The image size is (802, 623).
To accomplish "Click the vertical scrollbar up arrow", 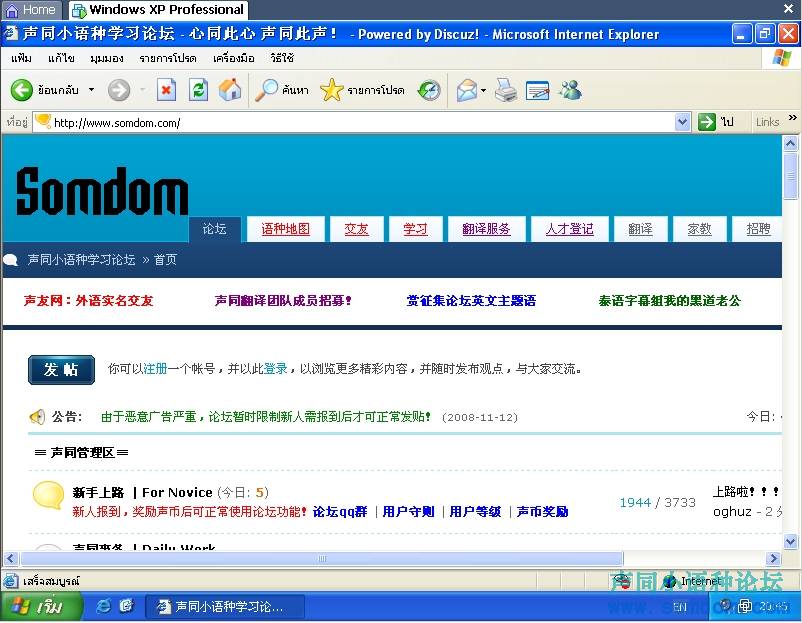I will pyautogui.click(x=790, y=143).
